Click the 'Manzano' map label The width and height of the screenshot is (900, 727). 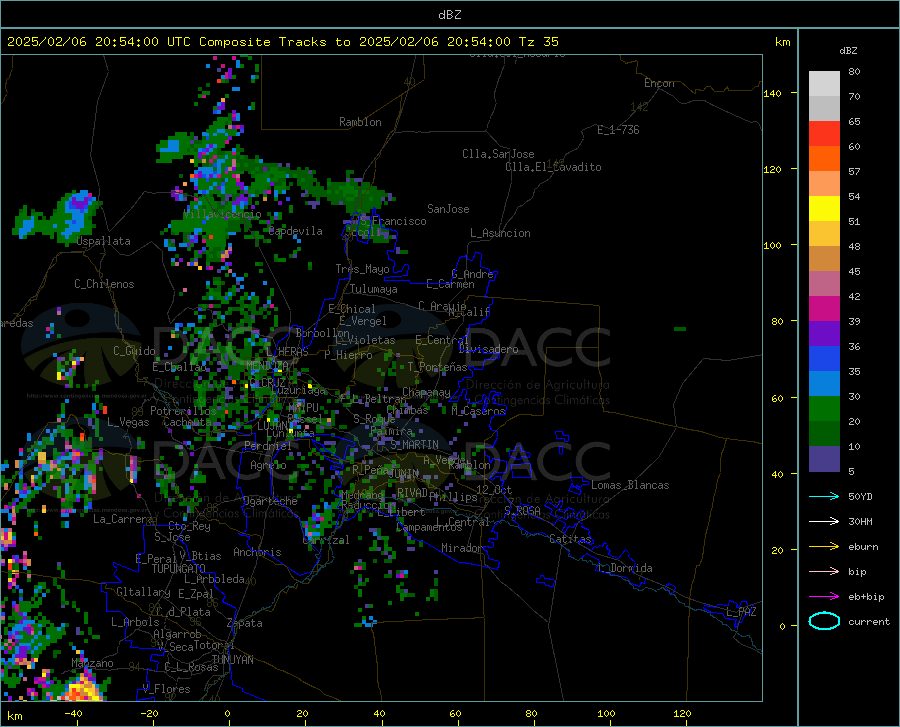tap(92, 663)
